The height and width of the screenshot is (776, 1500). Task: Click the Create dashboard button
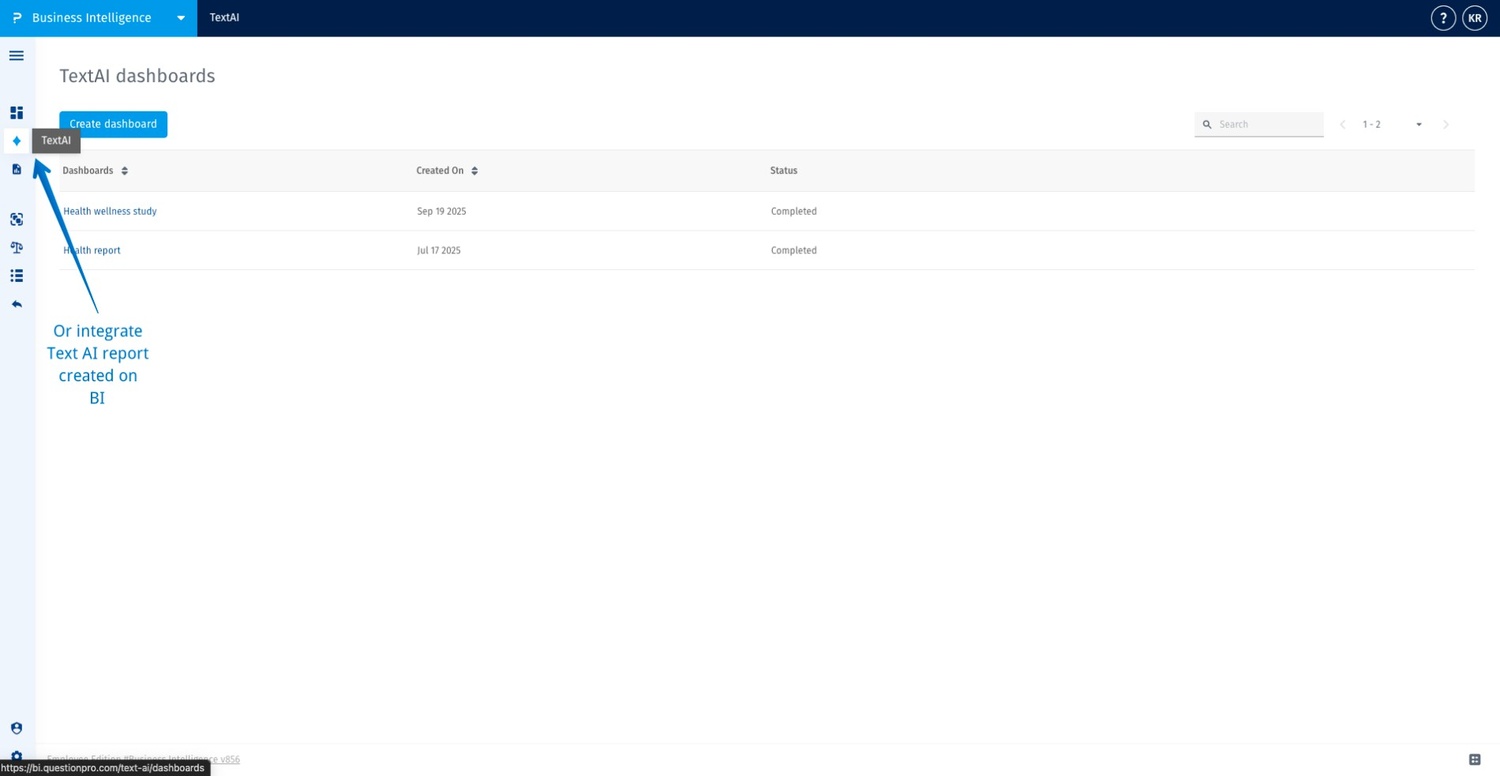click(x=112, y=124)
